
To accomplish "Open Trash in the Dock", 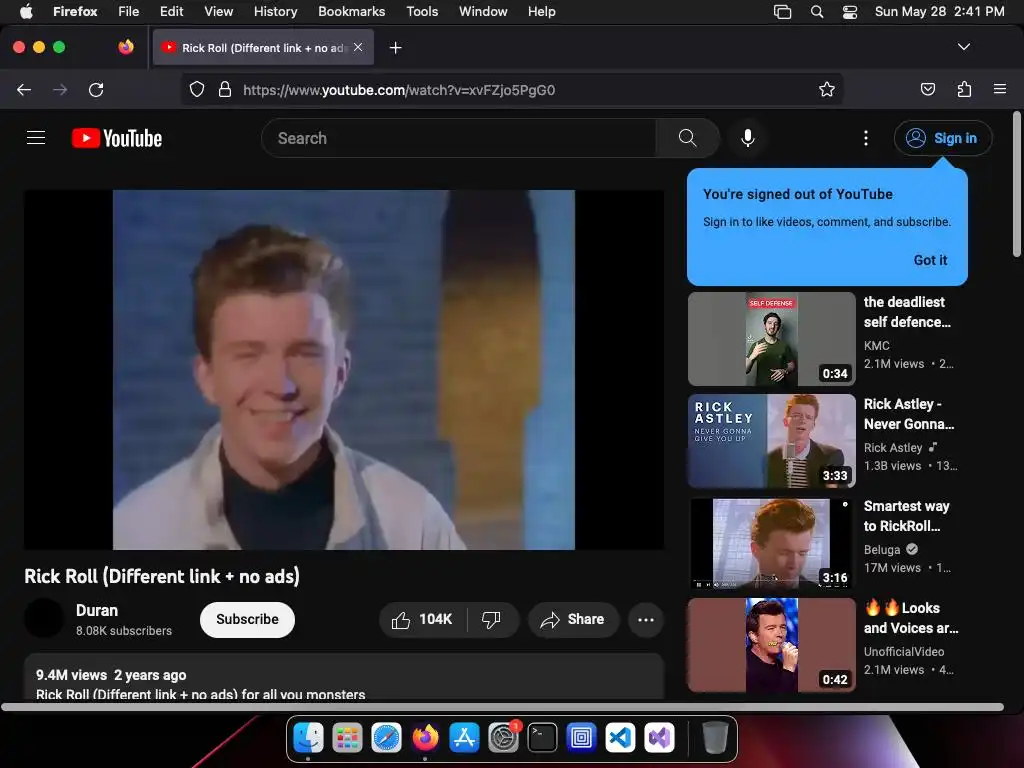I will click(714, 738).
